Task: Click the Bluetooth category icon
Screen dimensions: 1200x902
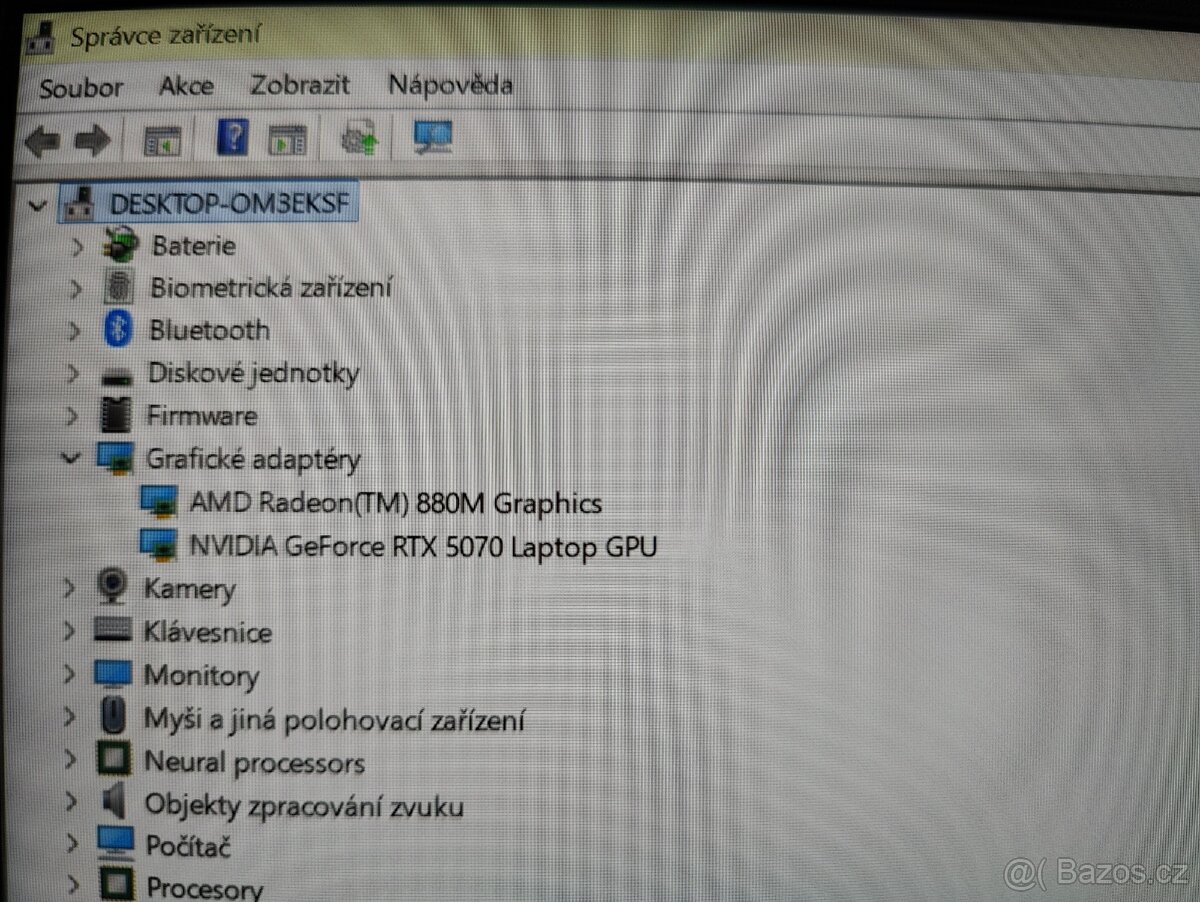Action: point(119,330)
